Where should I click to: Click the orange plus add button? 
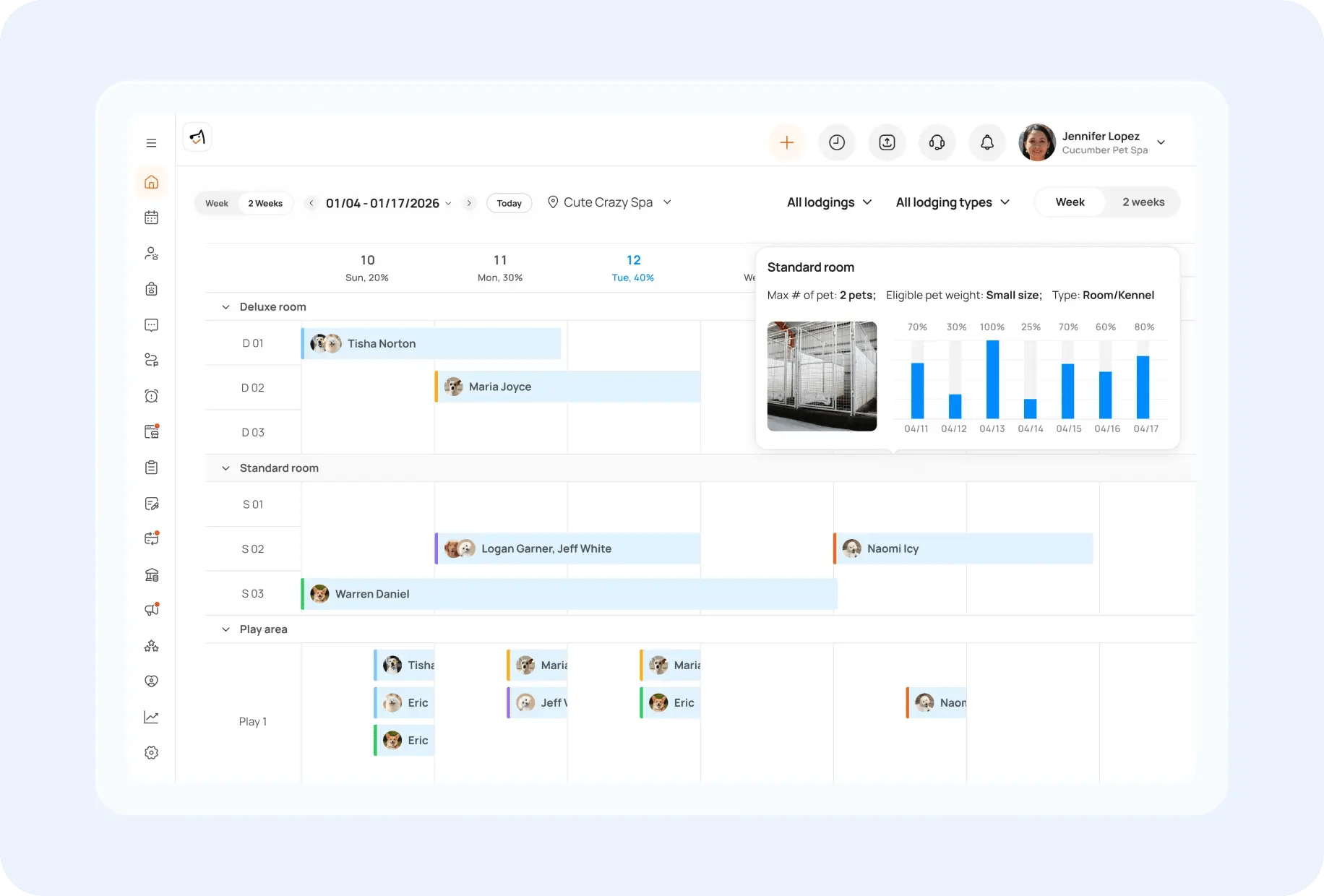point(786,142)
